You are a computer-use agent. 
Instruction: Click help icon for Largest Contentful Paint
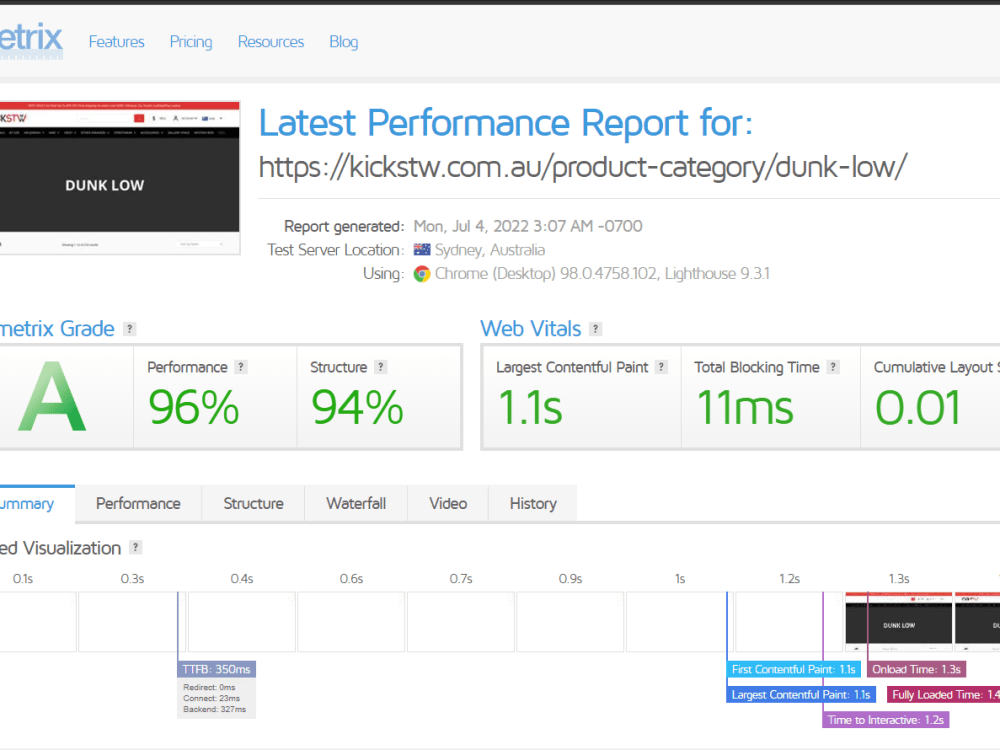pos(661,367)
